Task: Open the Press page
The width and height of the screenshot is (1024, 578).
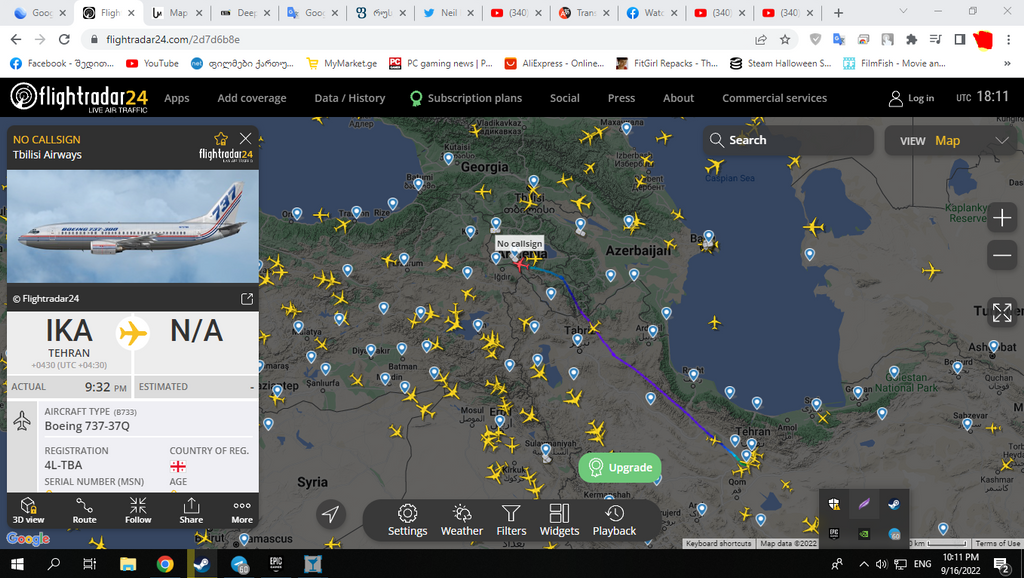Action: pyautogui.click(x=621, y=98)
